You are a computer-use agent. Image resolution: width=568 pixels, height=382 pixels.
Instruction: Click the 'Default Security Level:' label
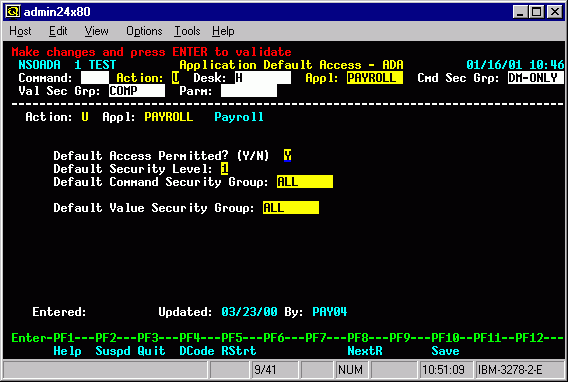point(133,169)
